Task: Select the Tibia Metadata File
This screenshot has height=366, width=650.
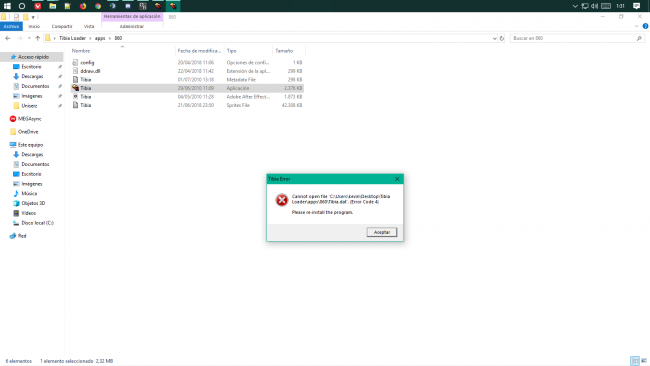Action: point(187,80)
